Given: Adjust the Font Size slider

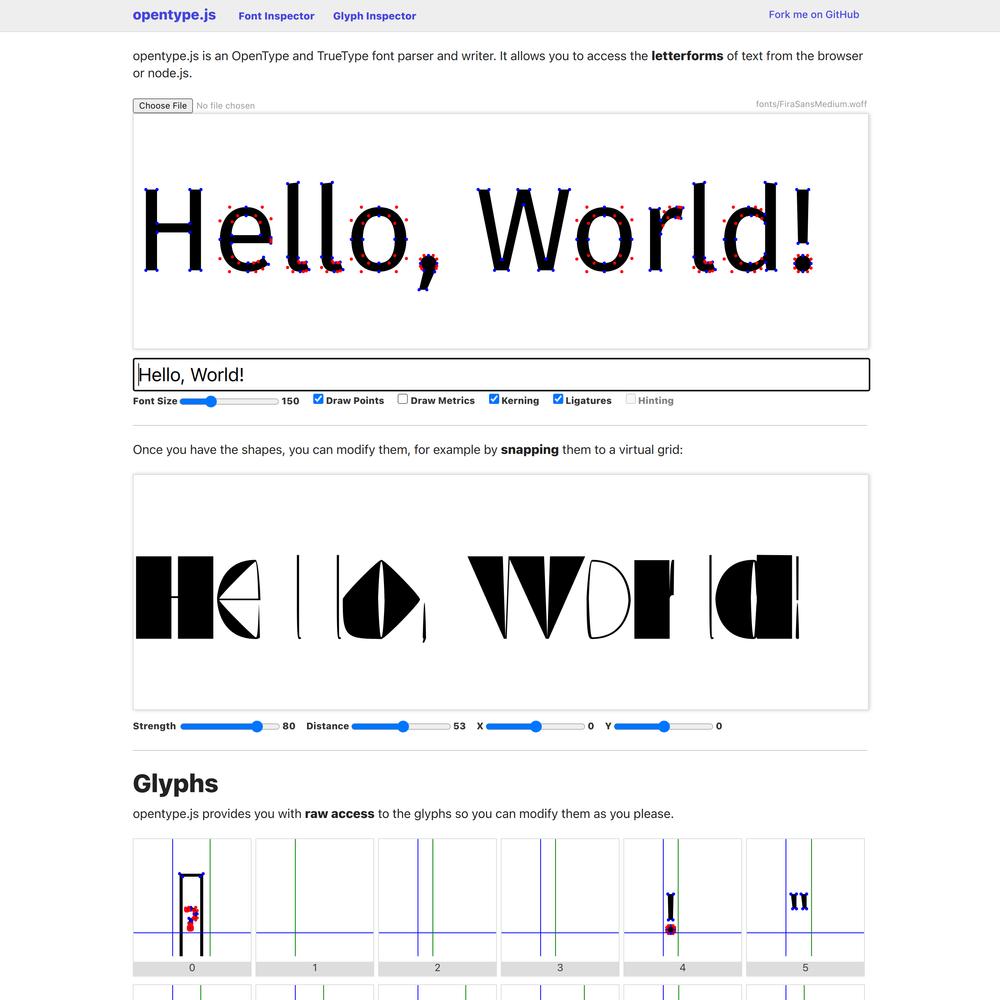Looking at the screenshot, I should tap(229, 401).
